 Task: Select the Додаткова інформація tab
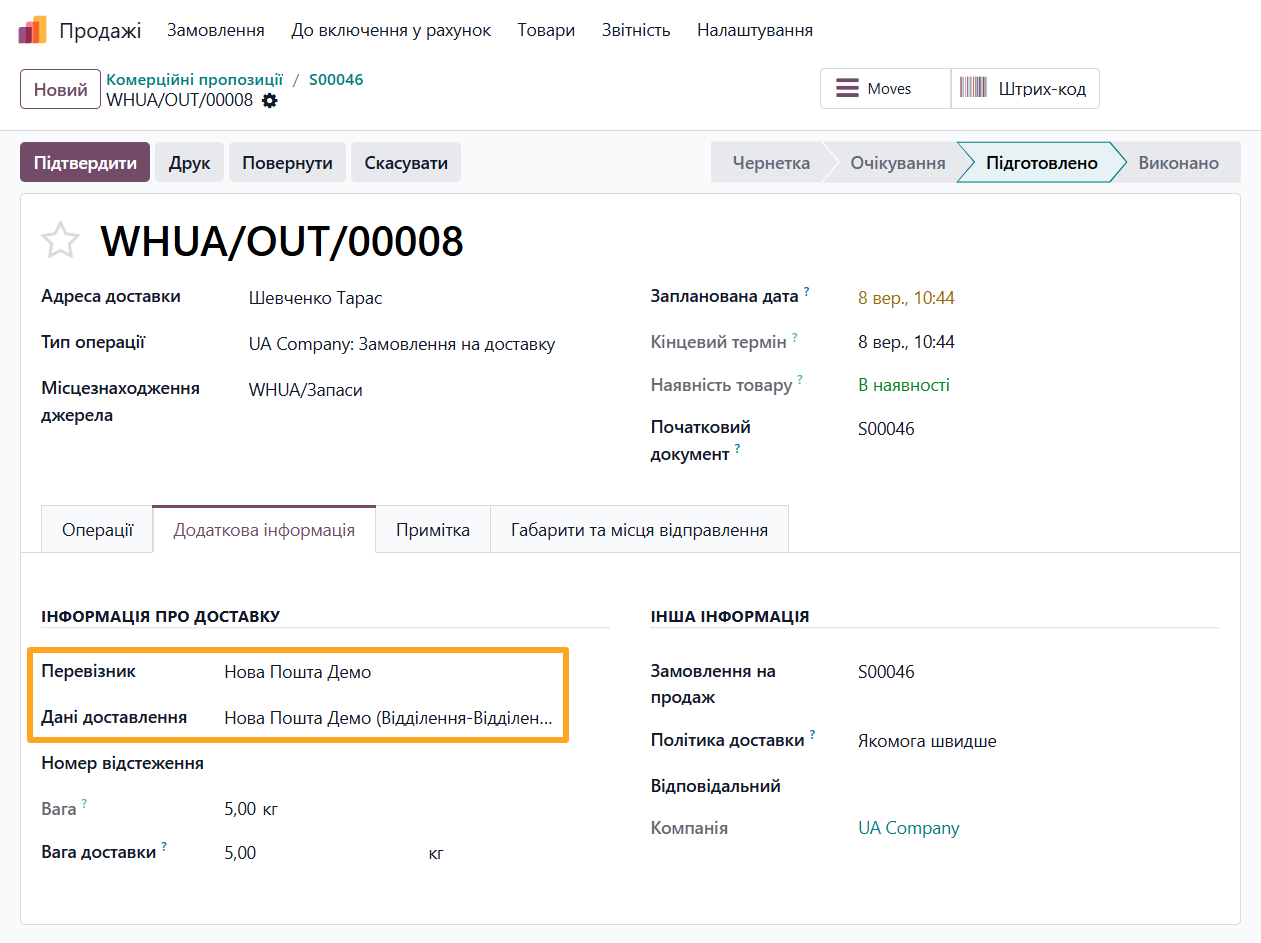(264, 529)
